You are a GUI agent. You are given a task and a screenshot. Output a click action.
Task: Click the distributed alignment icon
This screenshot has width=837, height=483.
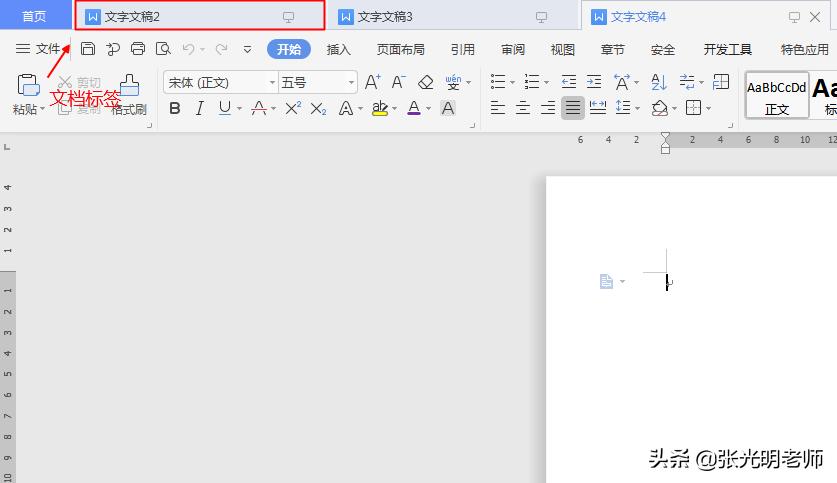coord(597,108)
